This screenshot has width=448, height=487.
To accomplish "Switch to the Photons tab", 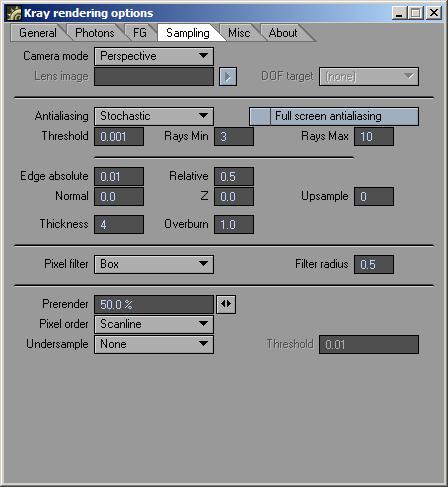I will pos(95,33).
